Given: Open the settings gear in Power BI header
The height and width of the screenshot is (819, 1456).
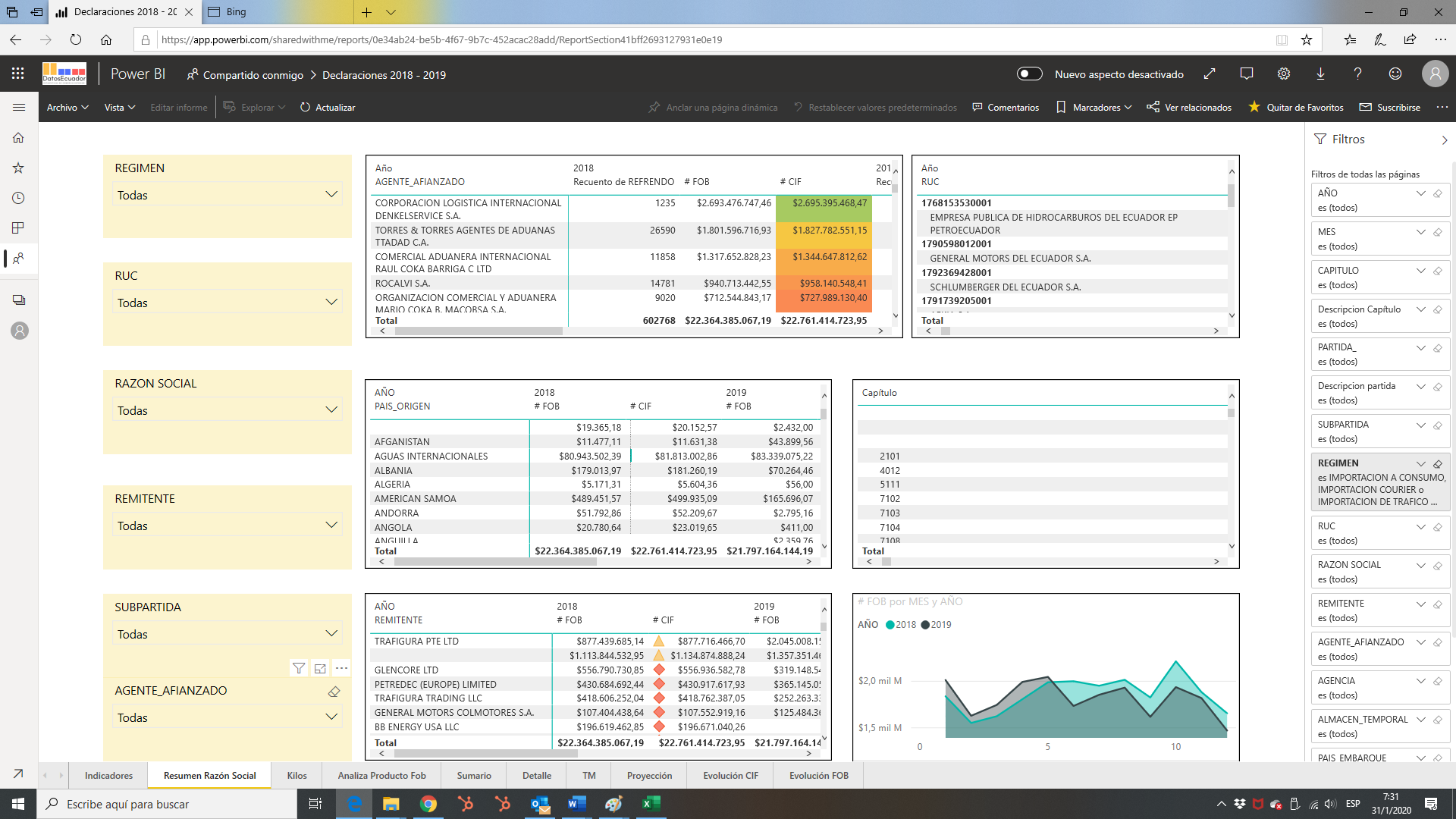Looking at the screenshot, I should pos(1284,74).
